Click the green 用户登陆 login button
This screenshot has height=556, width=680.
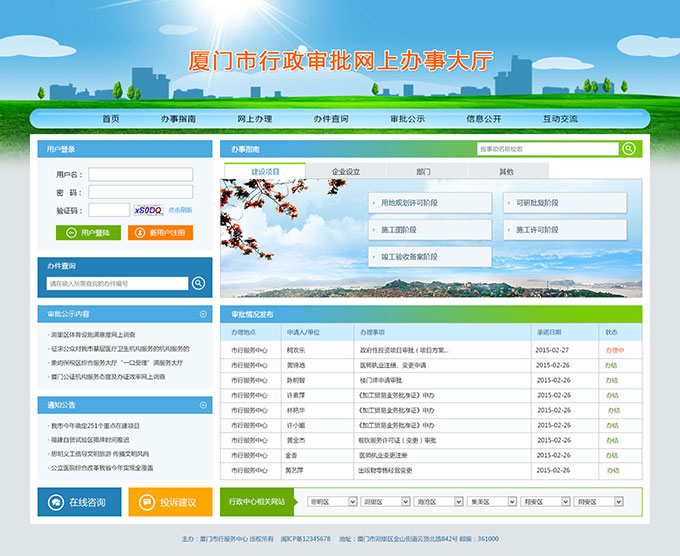89,232
